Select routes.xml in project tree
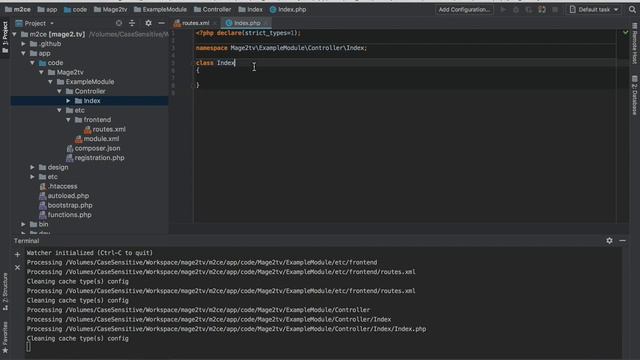 [105, 129]
